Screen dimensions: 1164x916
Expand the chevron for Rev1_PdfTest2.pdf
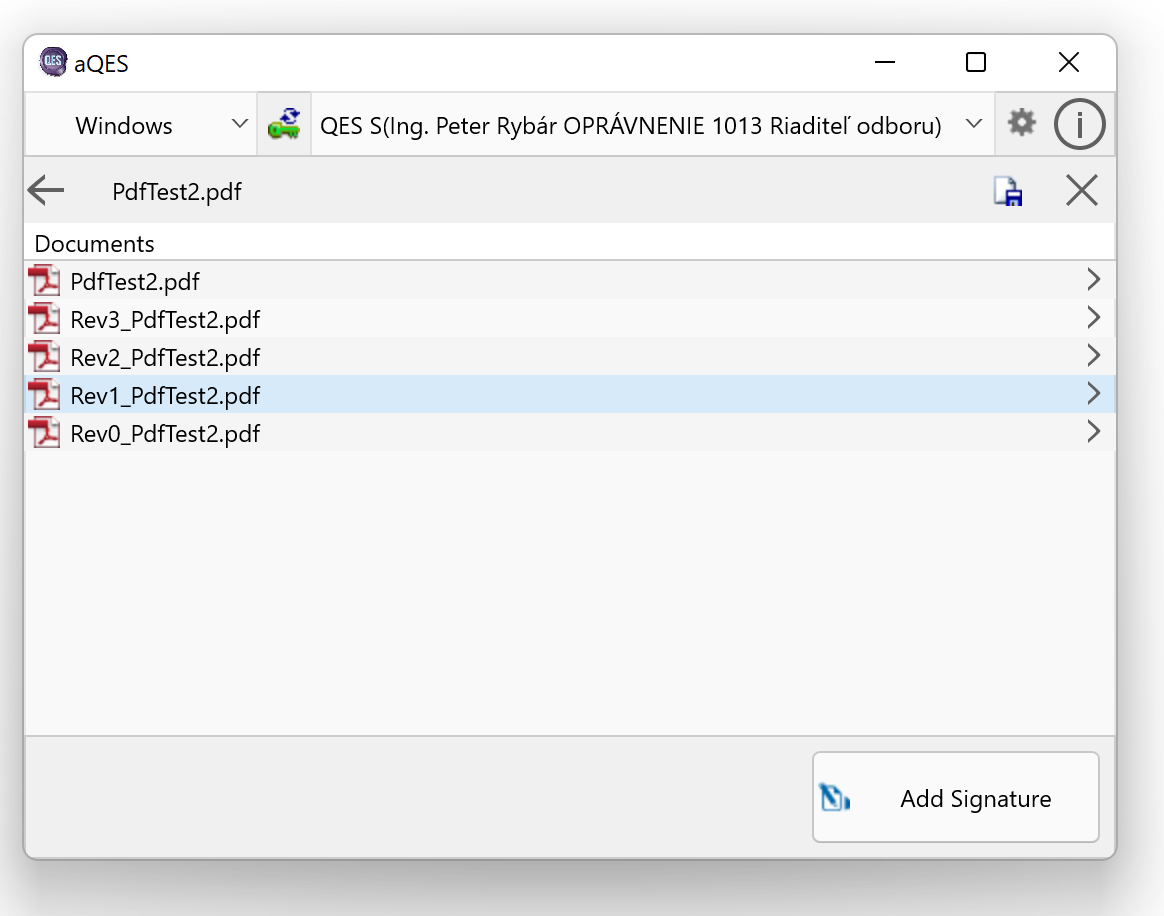1093,393
